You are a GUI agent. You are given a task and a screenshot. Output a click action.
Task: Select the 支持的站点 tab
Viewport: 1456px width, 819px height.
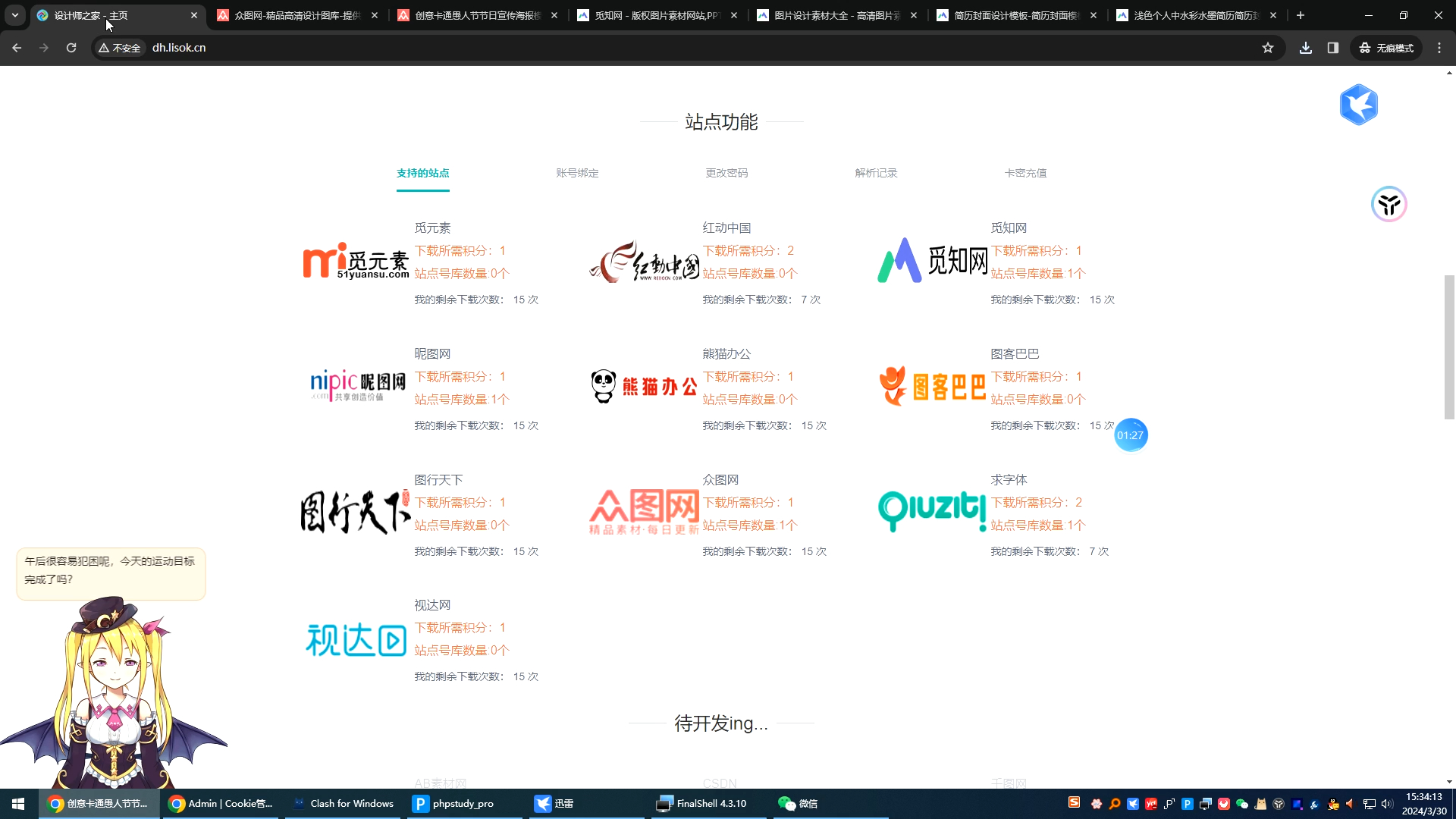[x=422, y=173]
